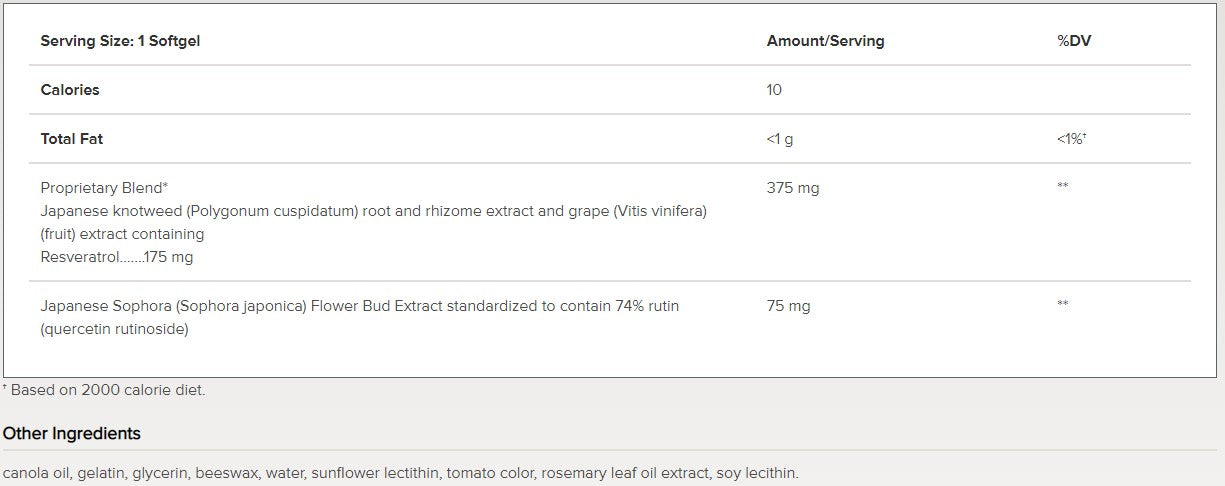Select the "Calories" row label
1225x486 pixels.
[x=70, y=90]
